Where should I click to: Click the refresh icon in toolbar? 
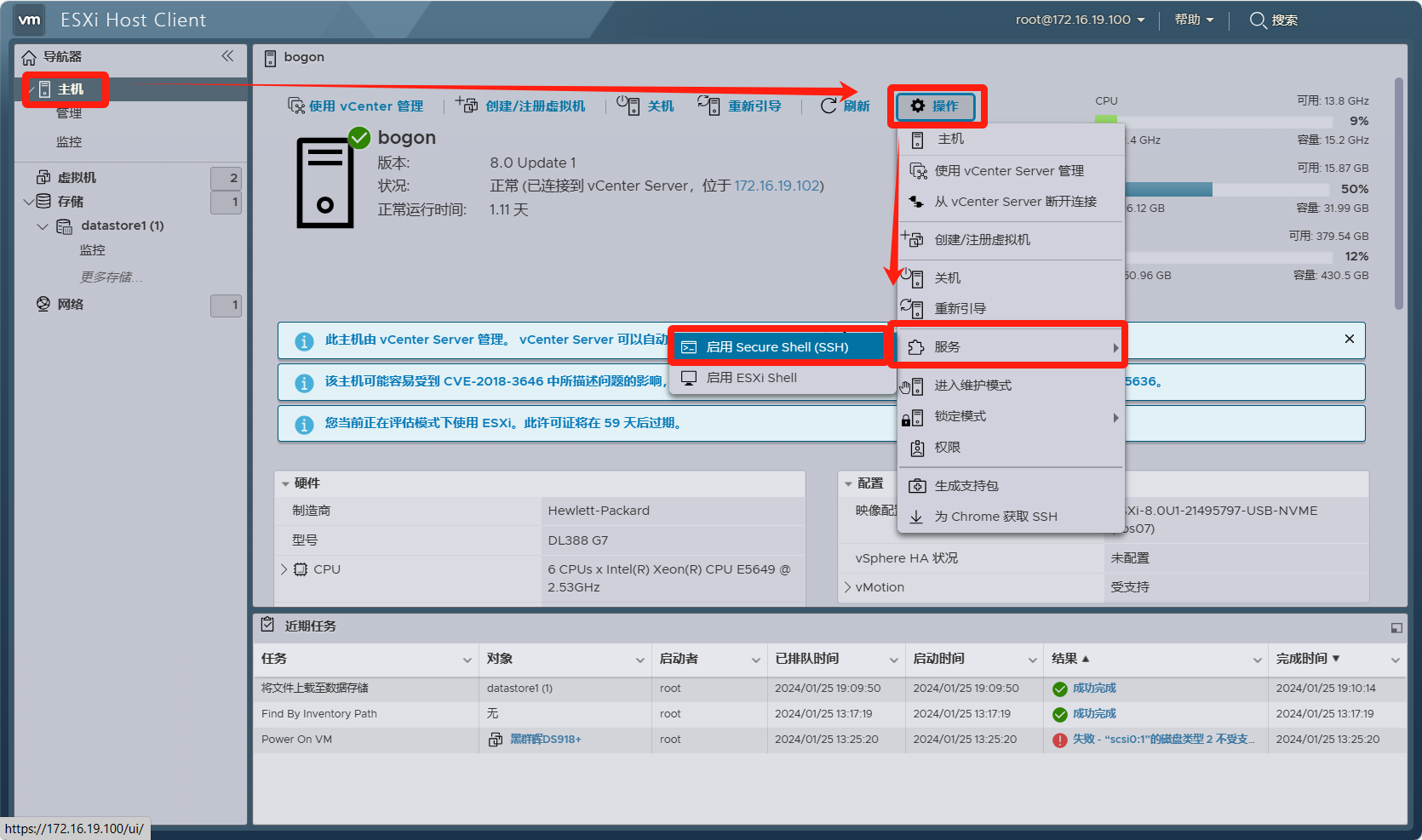click(x=828, y=106)
